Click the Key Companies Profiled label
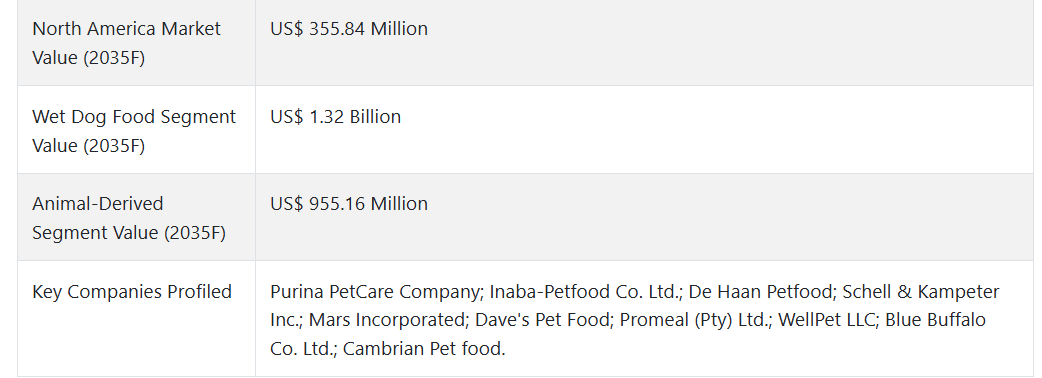 132,292
